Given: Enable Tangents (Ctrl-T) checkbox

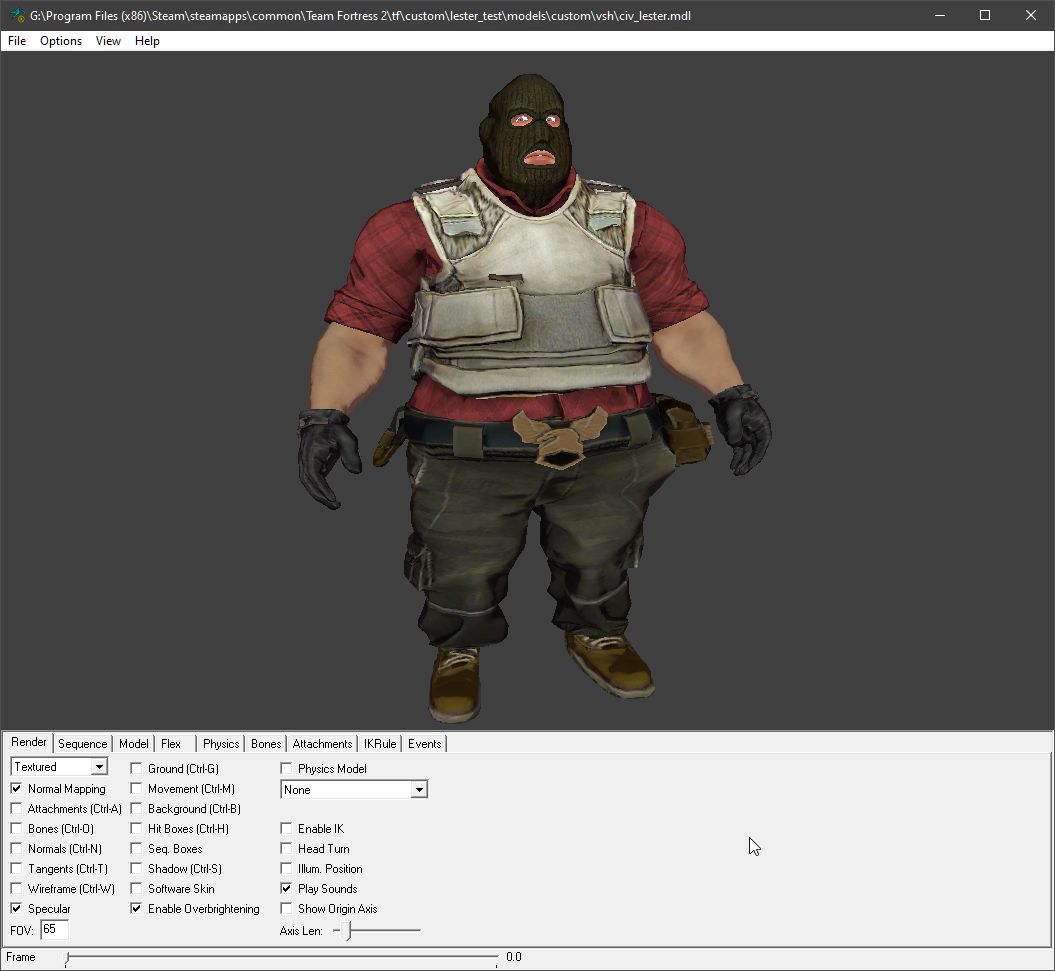Looking at the screenshot, I should 16,869.
